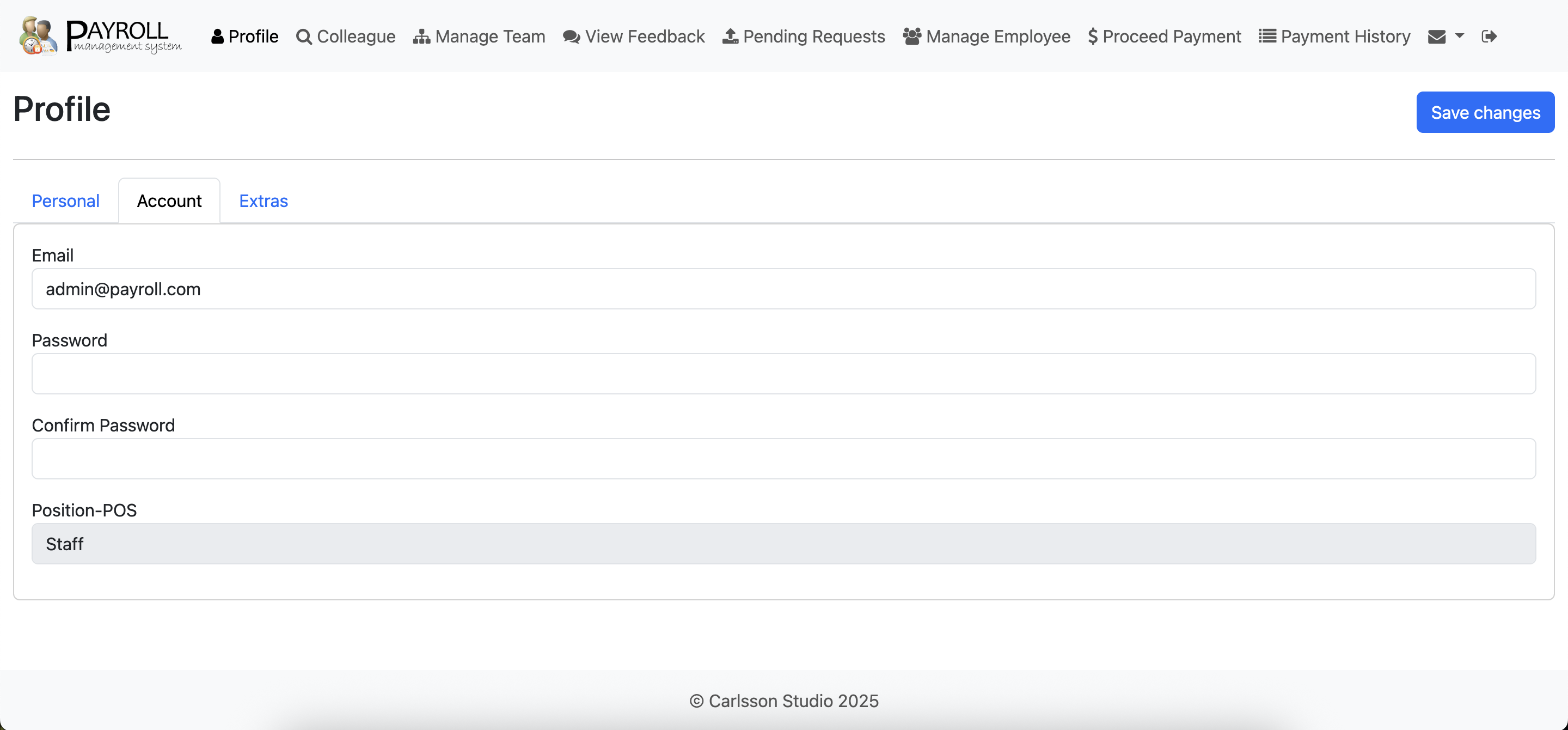Click the Confirm Password label

[x=103, y=425]
